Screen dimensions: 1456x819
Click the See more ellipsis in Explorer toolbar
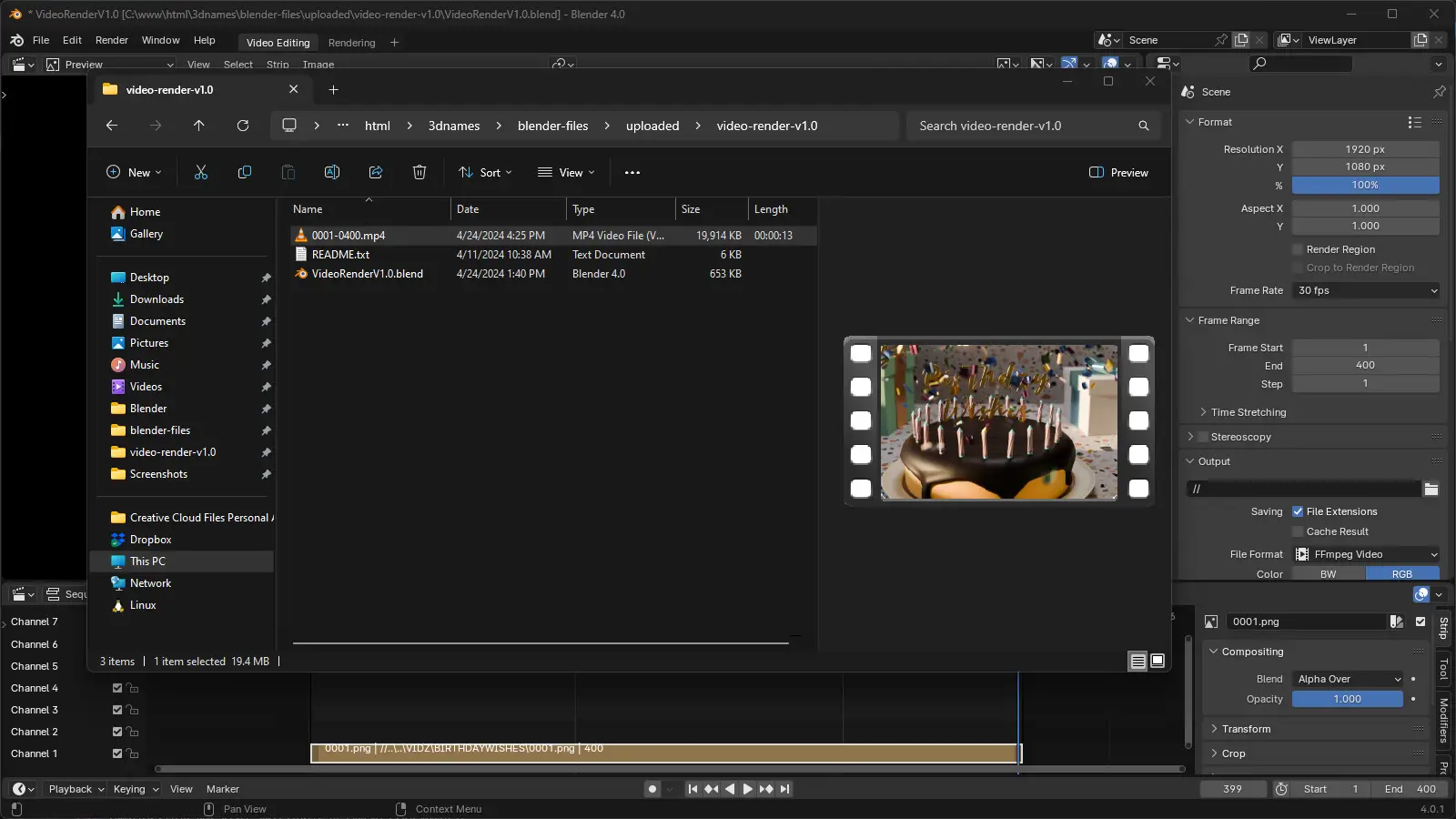(632, 173)
